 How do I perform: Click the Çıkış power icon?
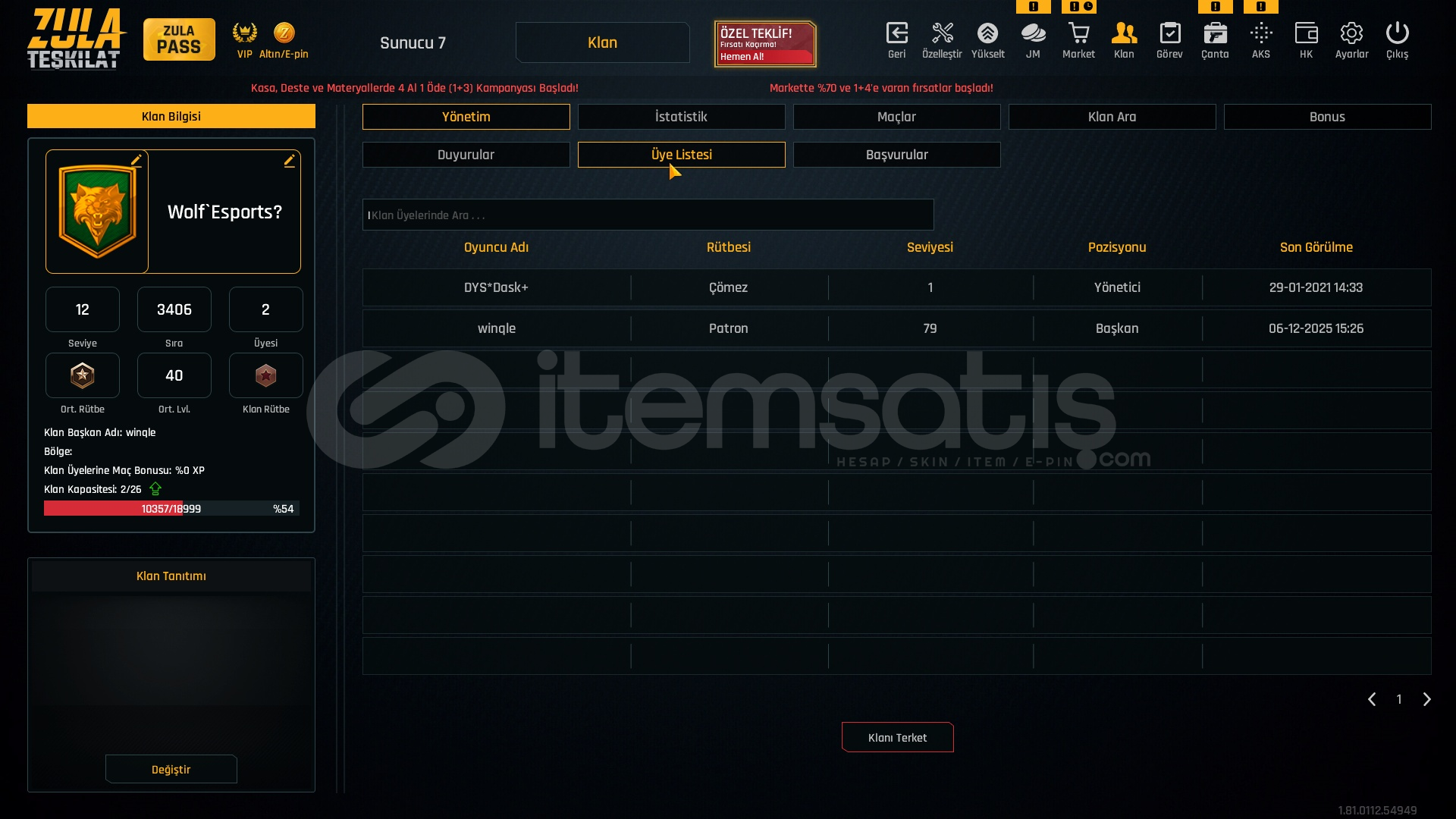[x=1397, y=34]
